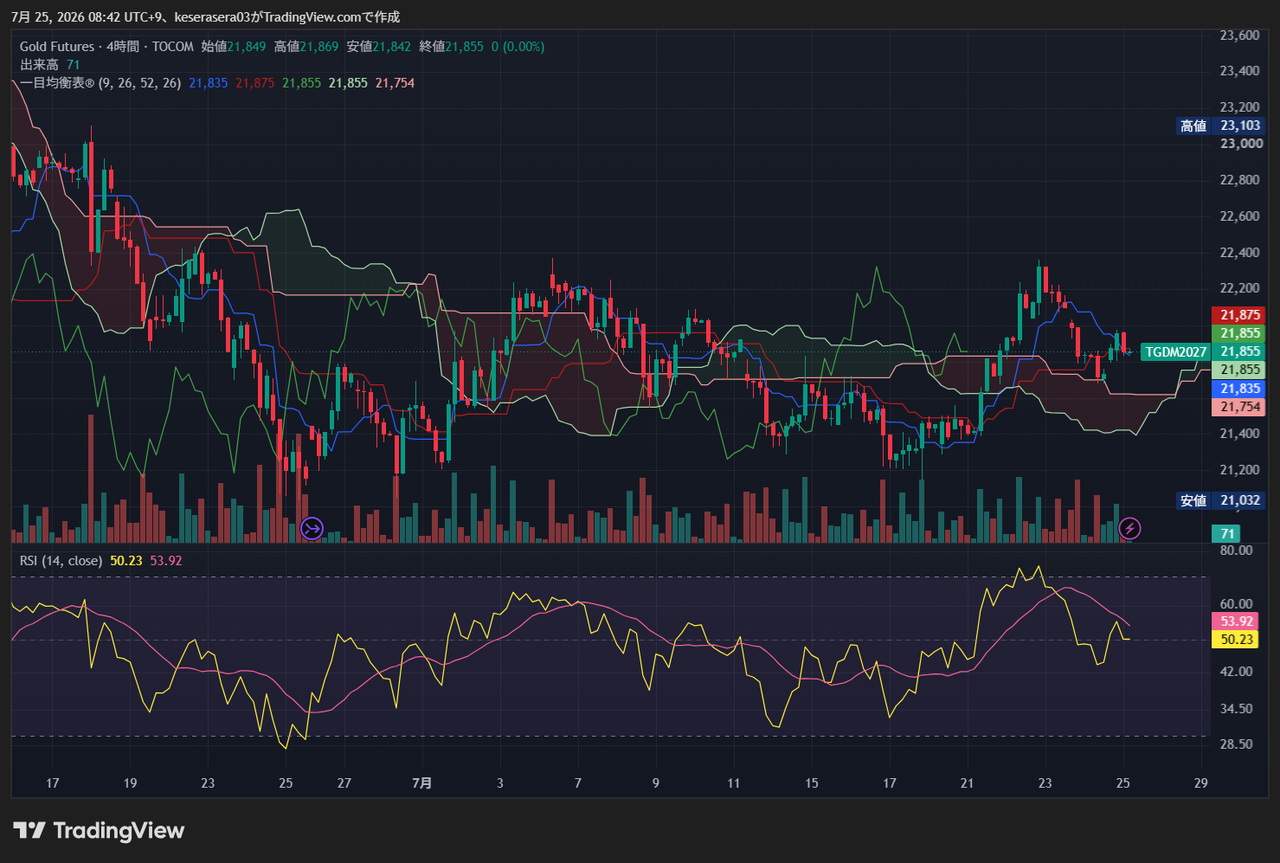The width and height of the screenshot is (1280, 863).
Task: Click the 0 (0.00%) change value
Action: pyautogui.click(x=518, y=46)
